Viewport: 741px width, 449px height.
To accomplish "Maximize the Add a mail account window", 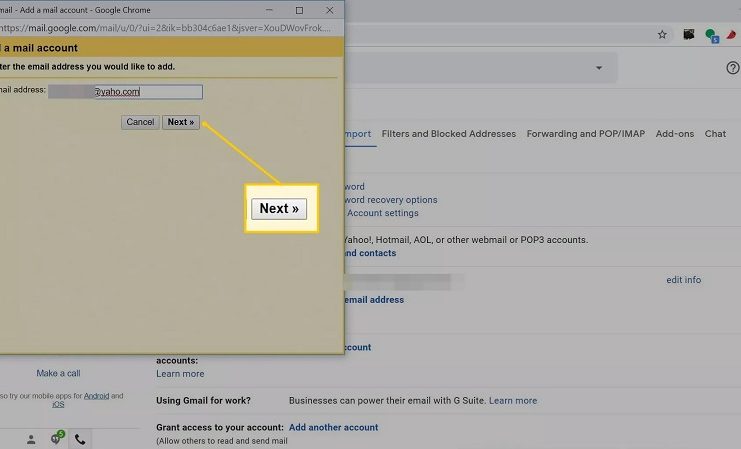I will pos(299,9).
